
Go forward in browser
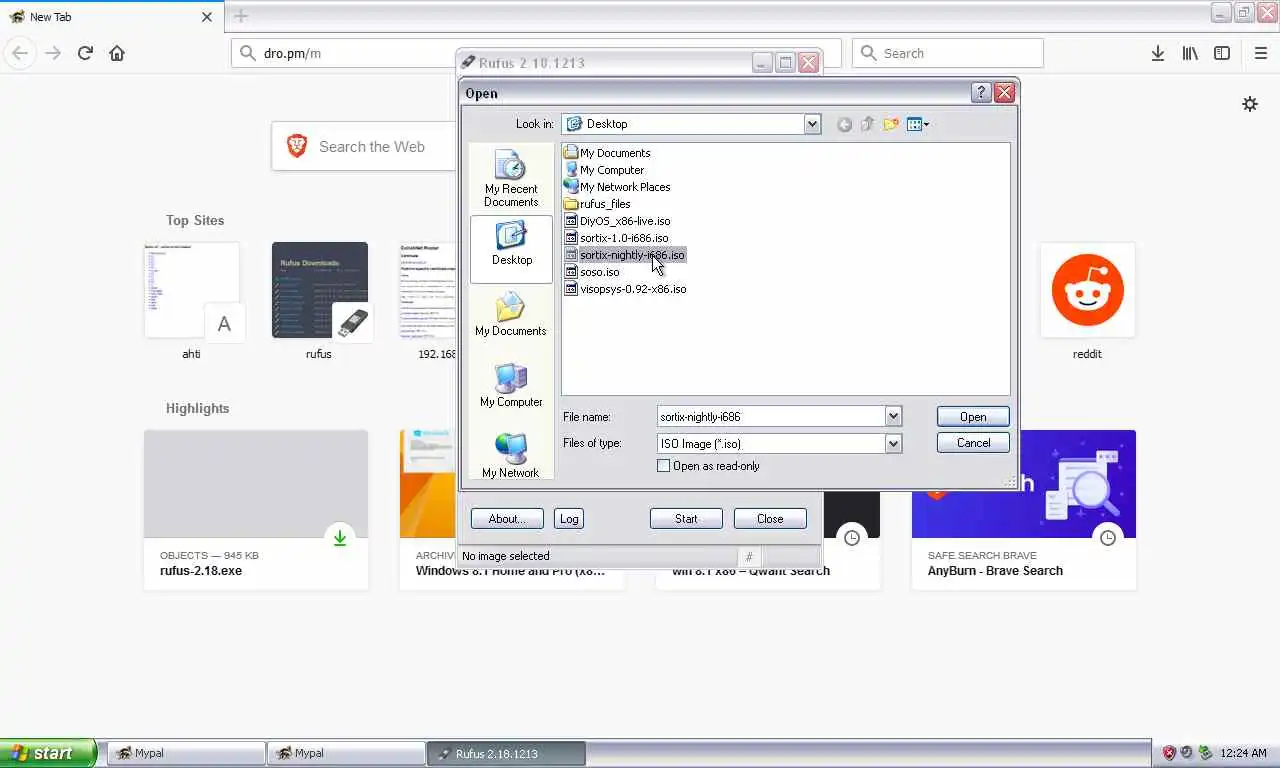click(x=53, y=53)
